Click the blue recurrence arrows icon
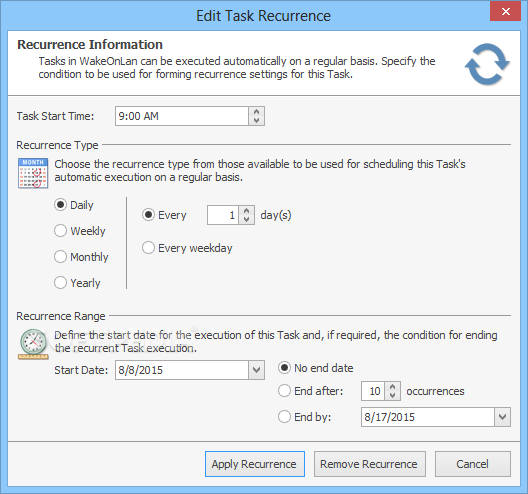The height and width of the screenshot is (494, 528). tap(487, 64)
